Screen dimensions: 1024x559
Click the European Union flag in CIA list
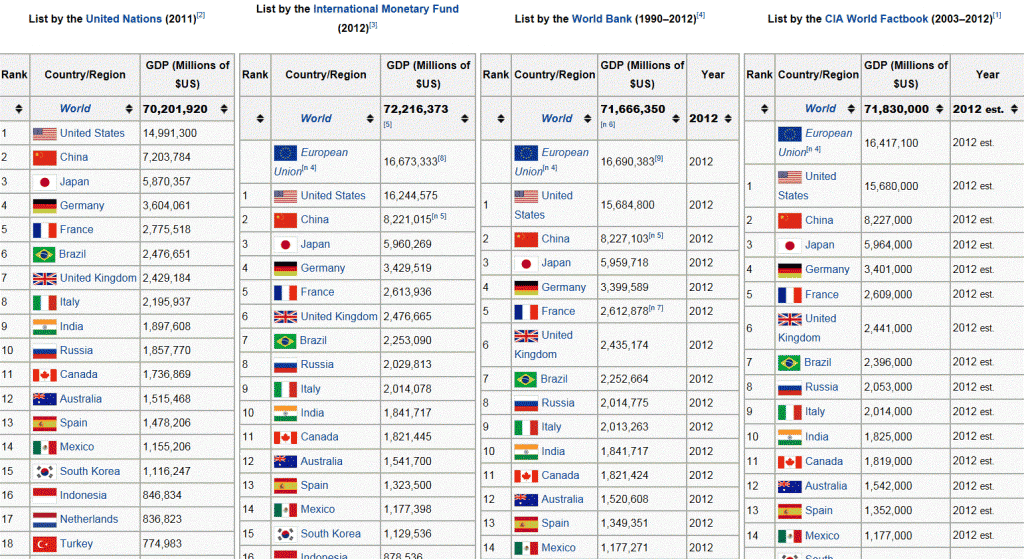click(790, 134)
